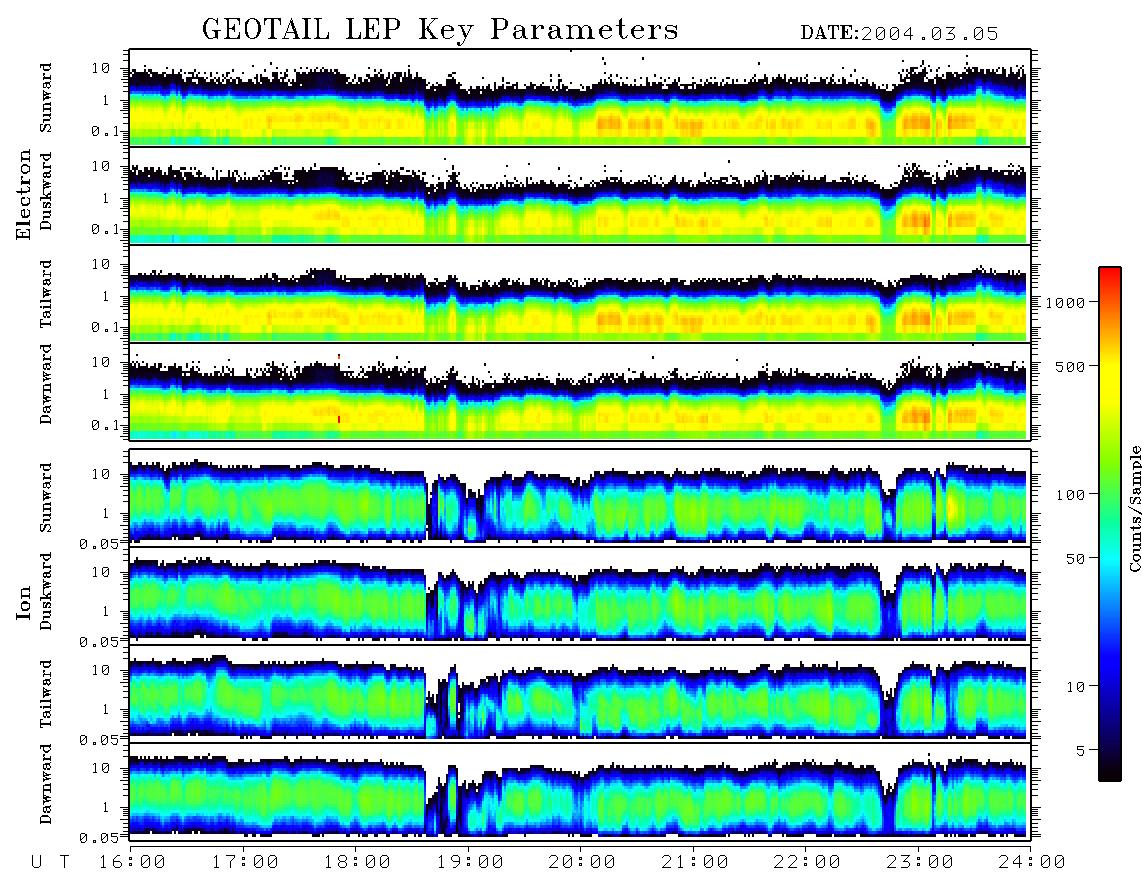Select the "18:00" time tick label

(x=358, y=862)
